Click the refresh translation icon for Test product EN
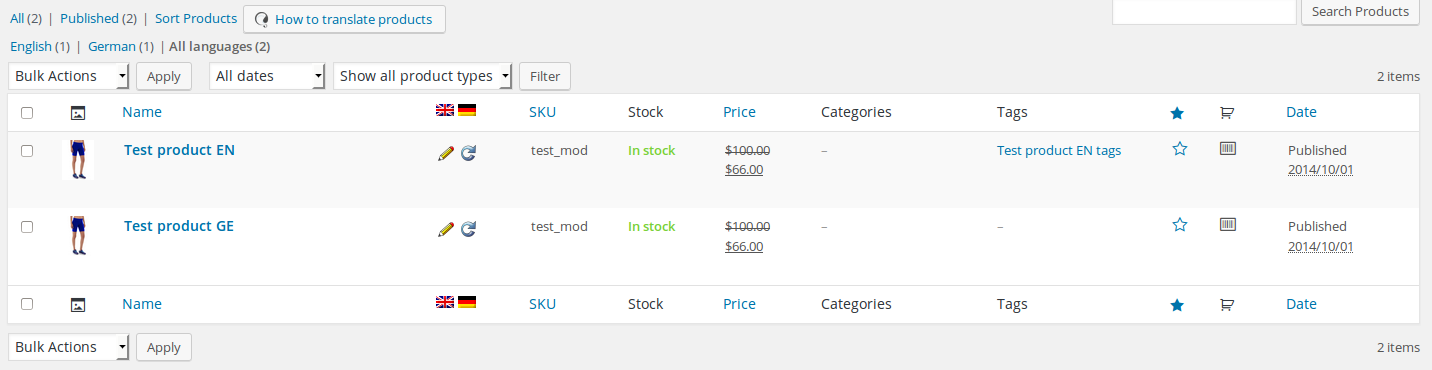Viewport: 1432px width, 370px height. (468, 154)
